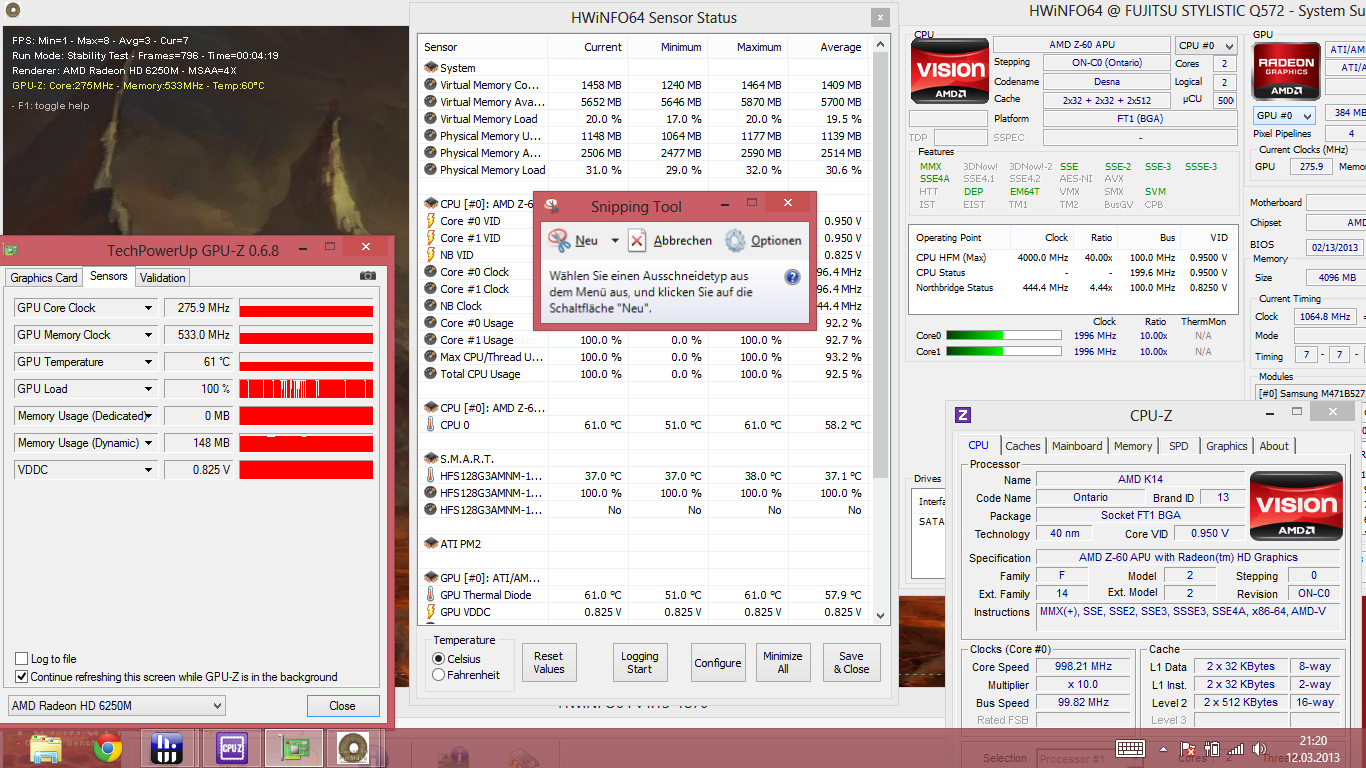Click the HWiNFO sensor list scrollbar
The image size is (1366, 768).
coord(881,265)
